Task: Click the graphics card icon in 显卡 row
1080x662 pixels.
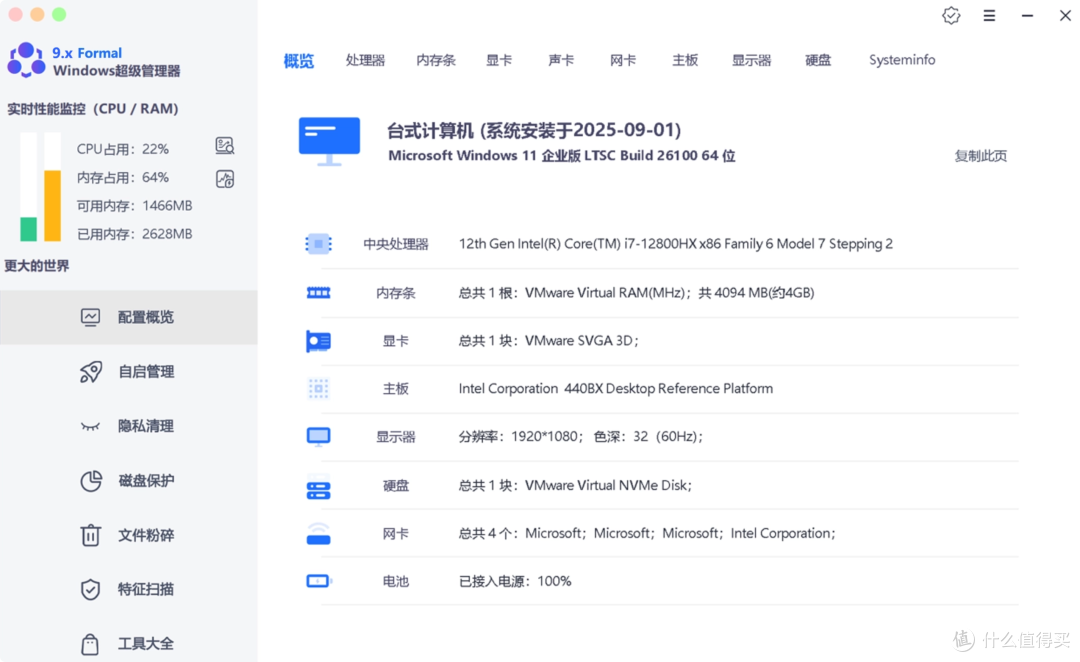Action: click(318, 341)
